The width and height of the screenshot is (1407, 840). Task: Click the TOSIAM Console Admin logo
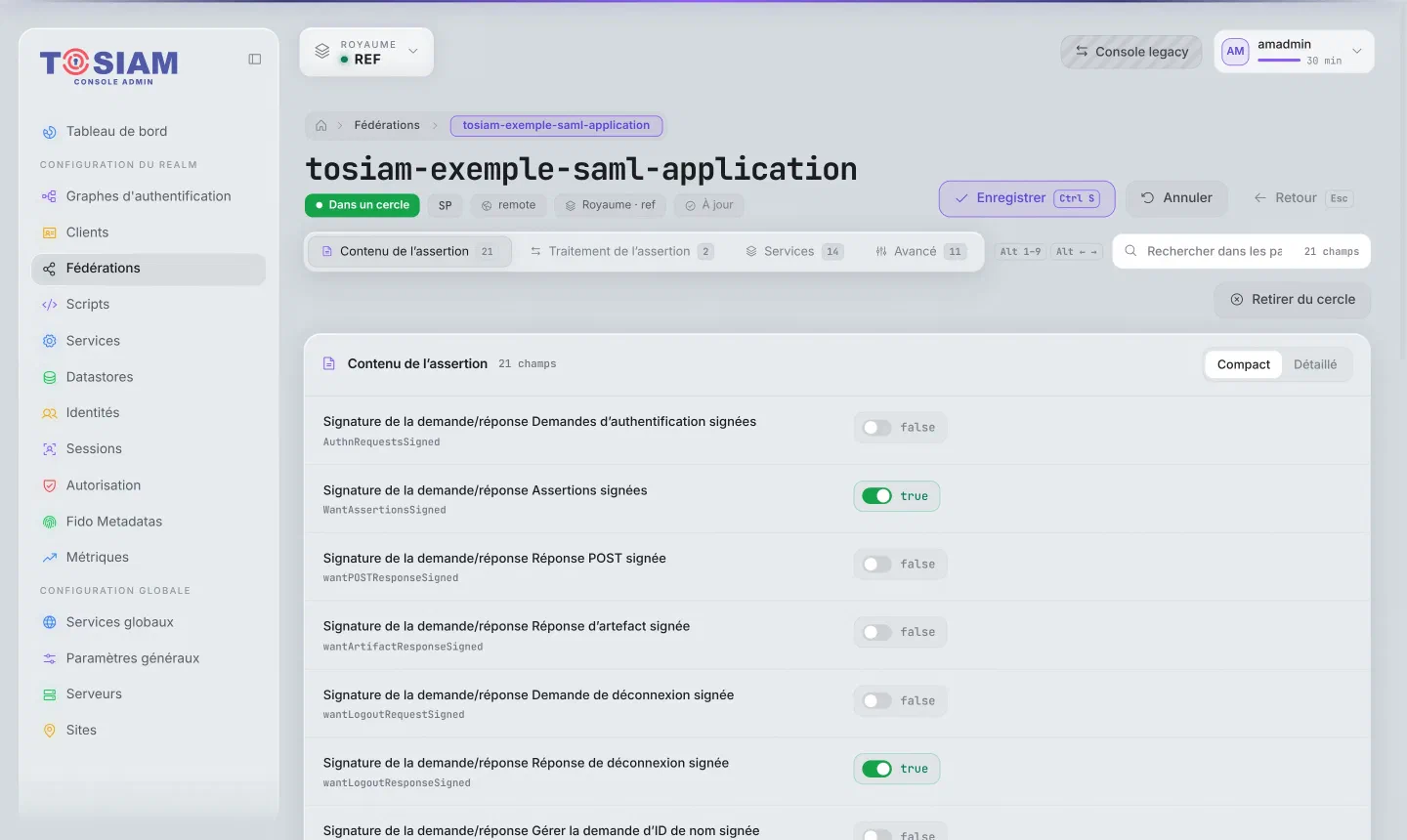[109, 66]
